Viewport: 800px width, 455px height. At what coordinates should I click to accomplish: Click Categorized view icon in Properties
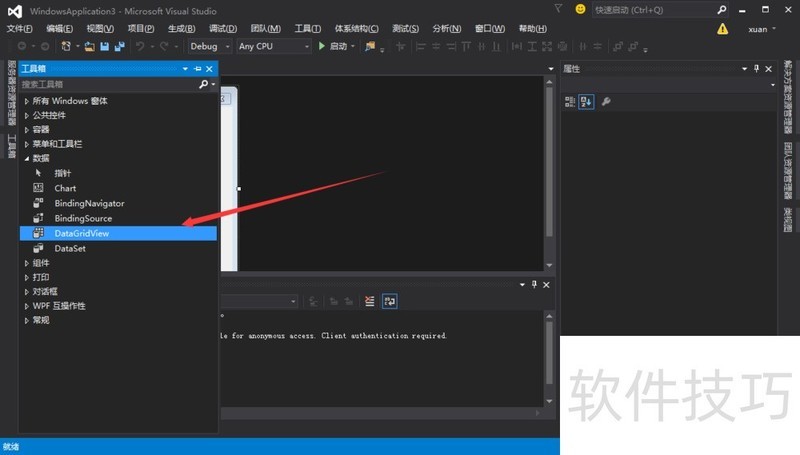pos(570,102)
